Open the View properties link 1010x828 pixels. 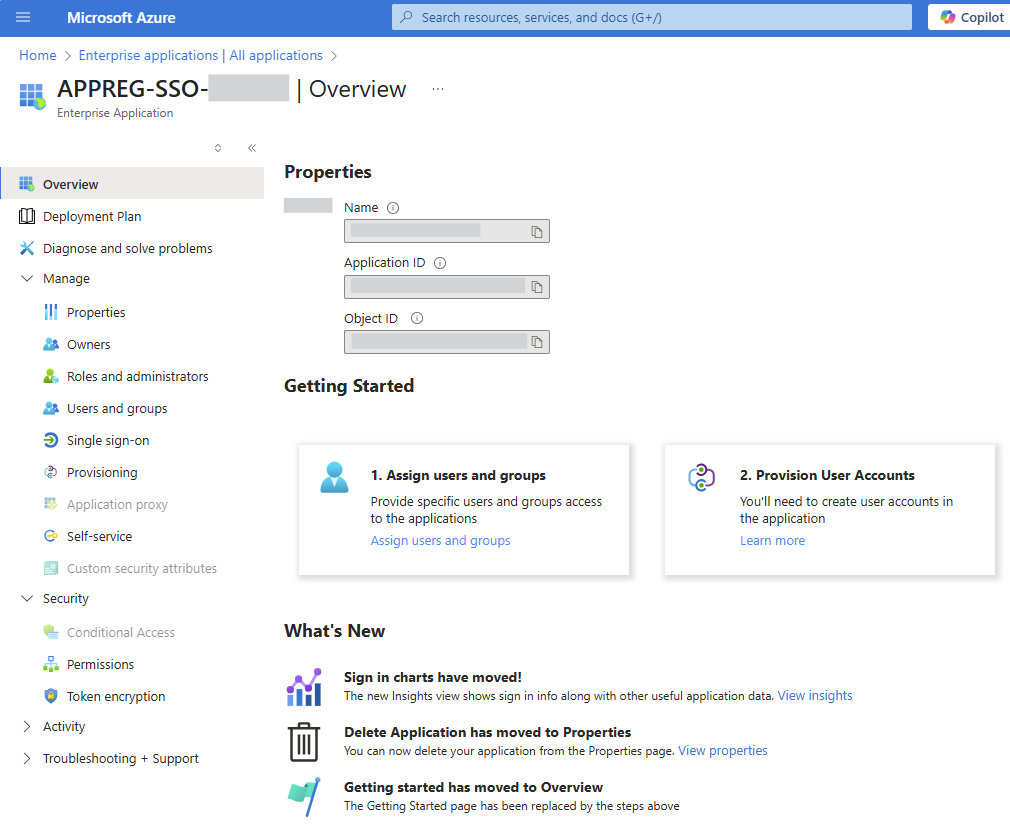723,751
